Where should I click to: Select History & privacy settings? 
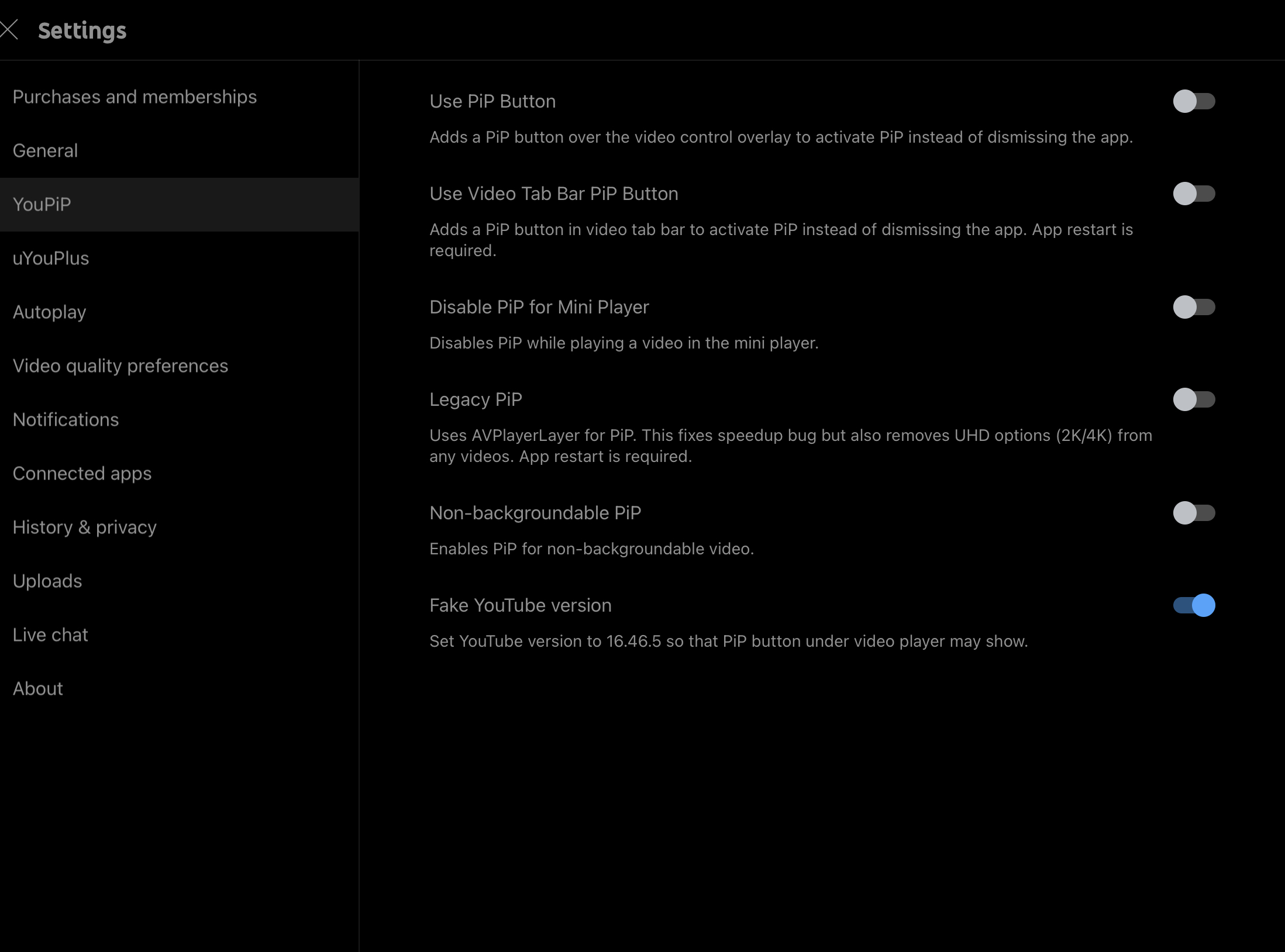click(84, 527)
